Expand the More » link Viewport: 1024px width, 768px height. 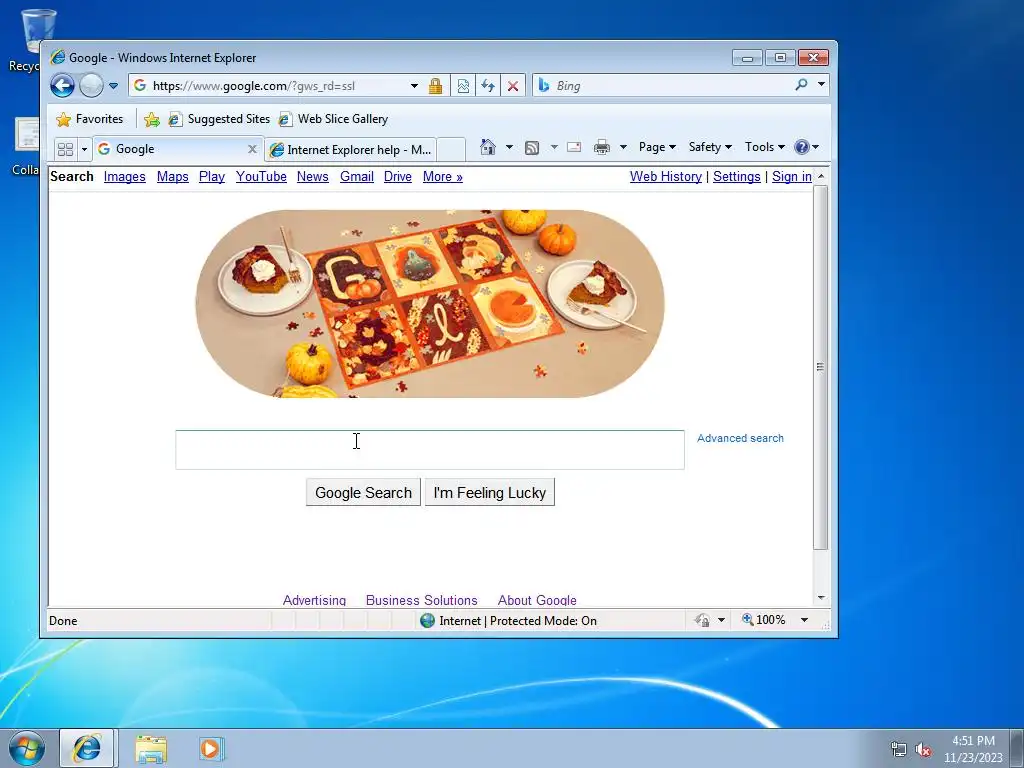[x=443, y=177]
